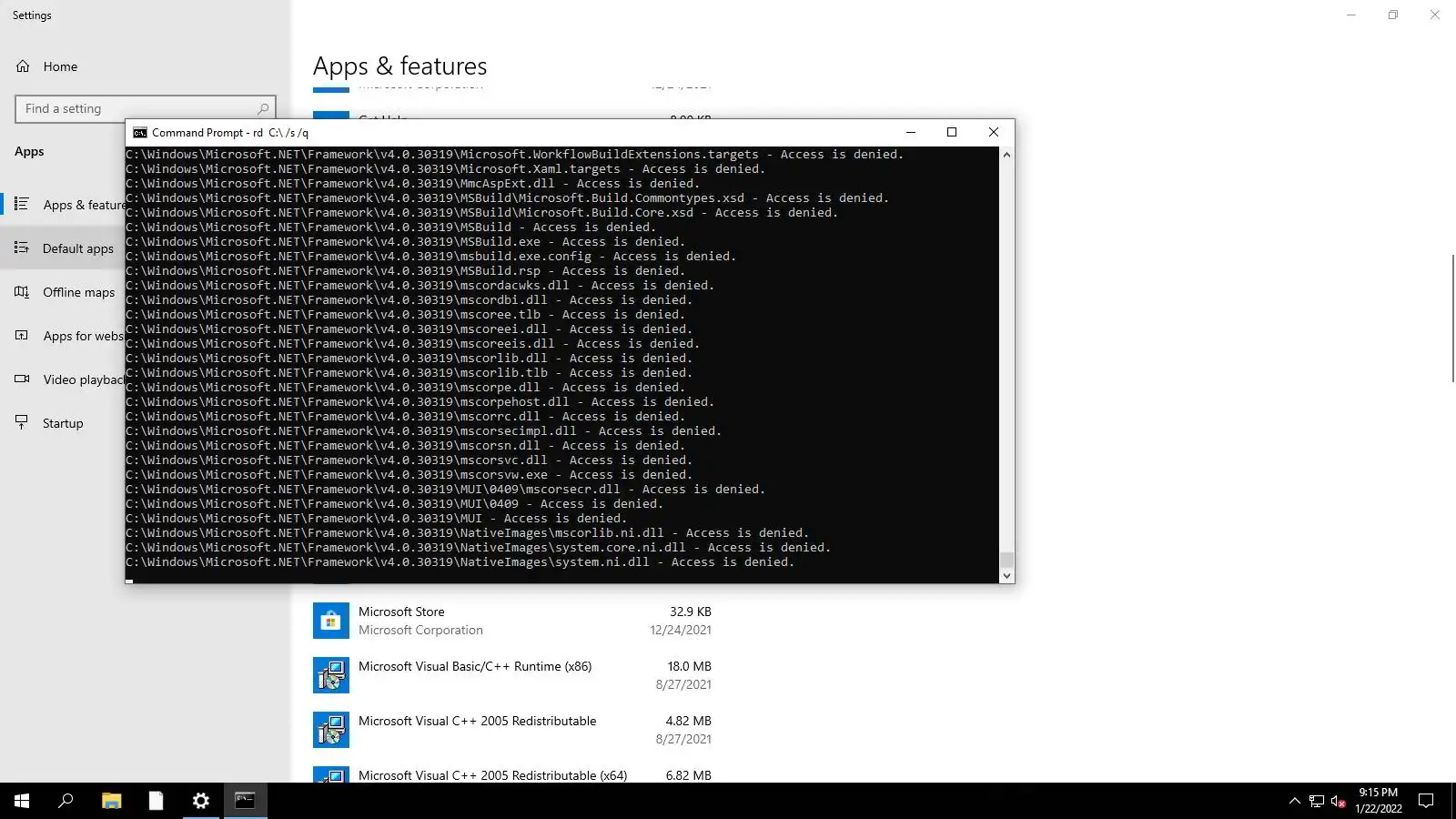Click the Microsoft.Xaml.targets output line
The width and height of the screenshot is (1456, 819).
445,169
